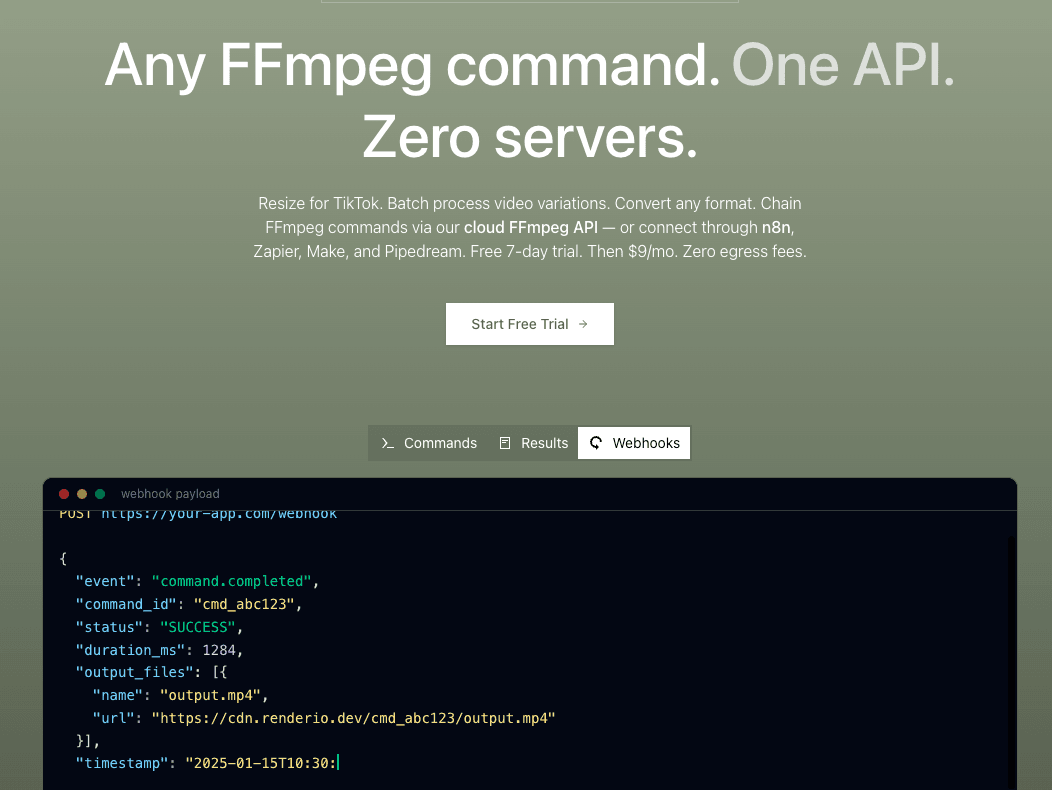Select the Webhooks tab

pyautogui.click(x=634, y=443)
